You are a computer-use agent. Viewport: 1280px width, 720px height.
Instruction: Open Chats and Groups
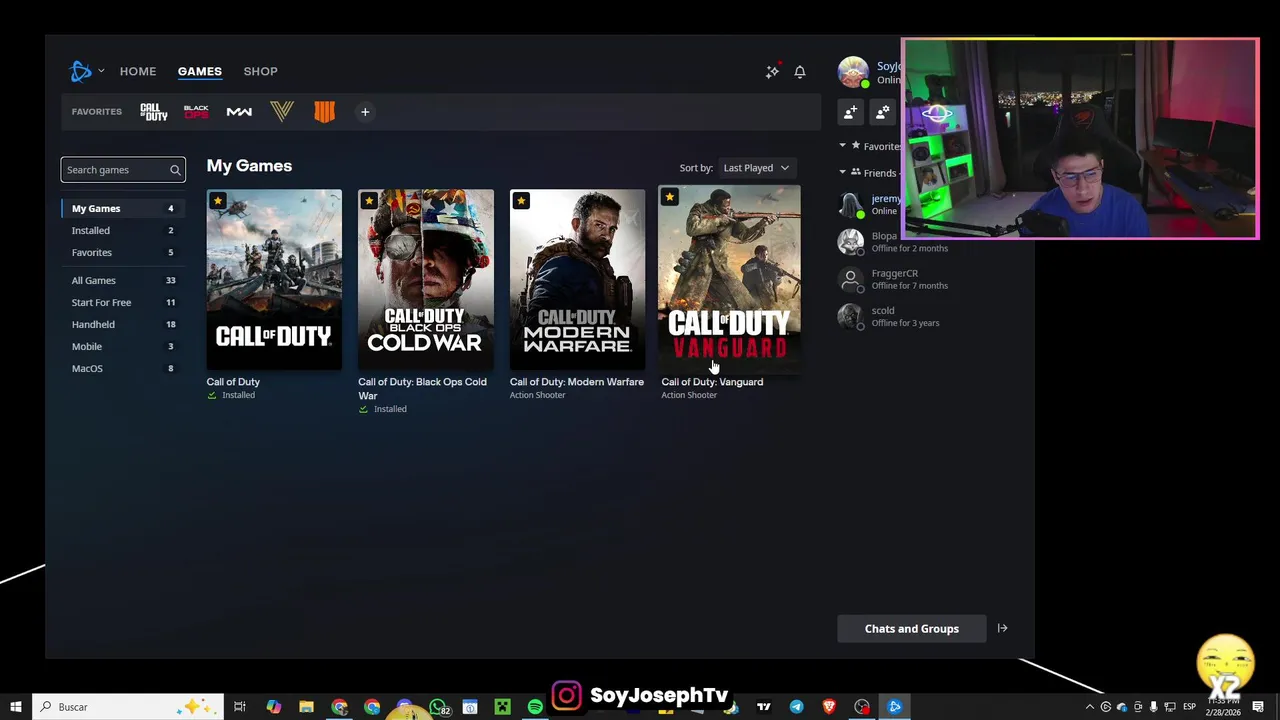[x=912, y=629]
